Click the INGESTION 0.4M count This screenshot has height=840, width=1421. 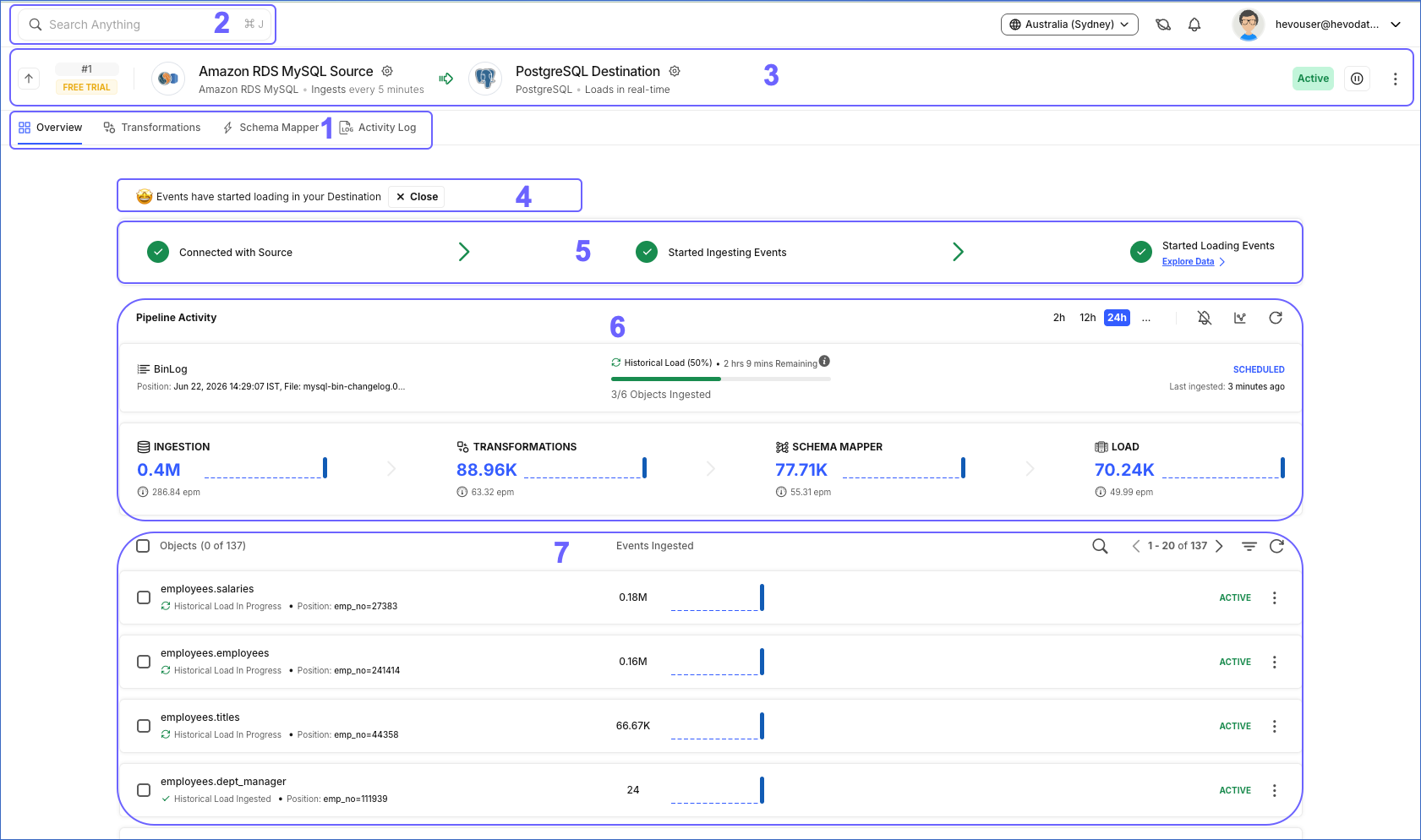point(159,470)
